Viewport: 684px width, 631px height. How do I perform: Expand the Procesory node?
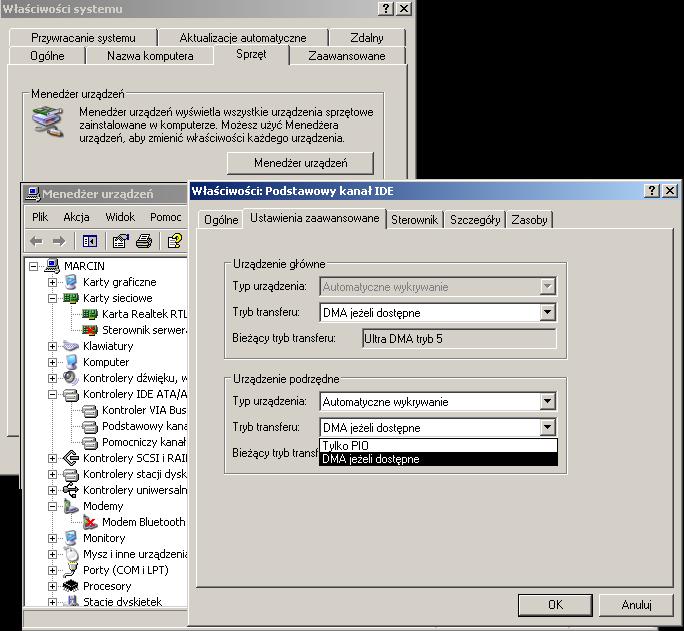52,586
